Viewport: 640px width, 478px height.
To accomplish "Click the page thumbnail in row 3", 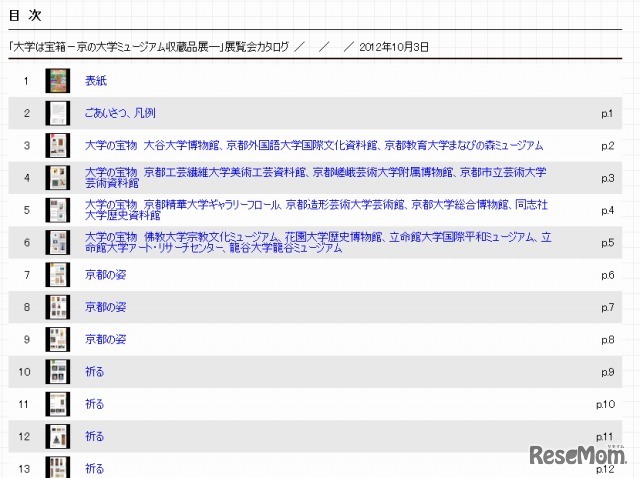I will click(58, 145).
